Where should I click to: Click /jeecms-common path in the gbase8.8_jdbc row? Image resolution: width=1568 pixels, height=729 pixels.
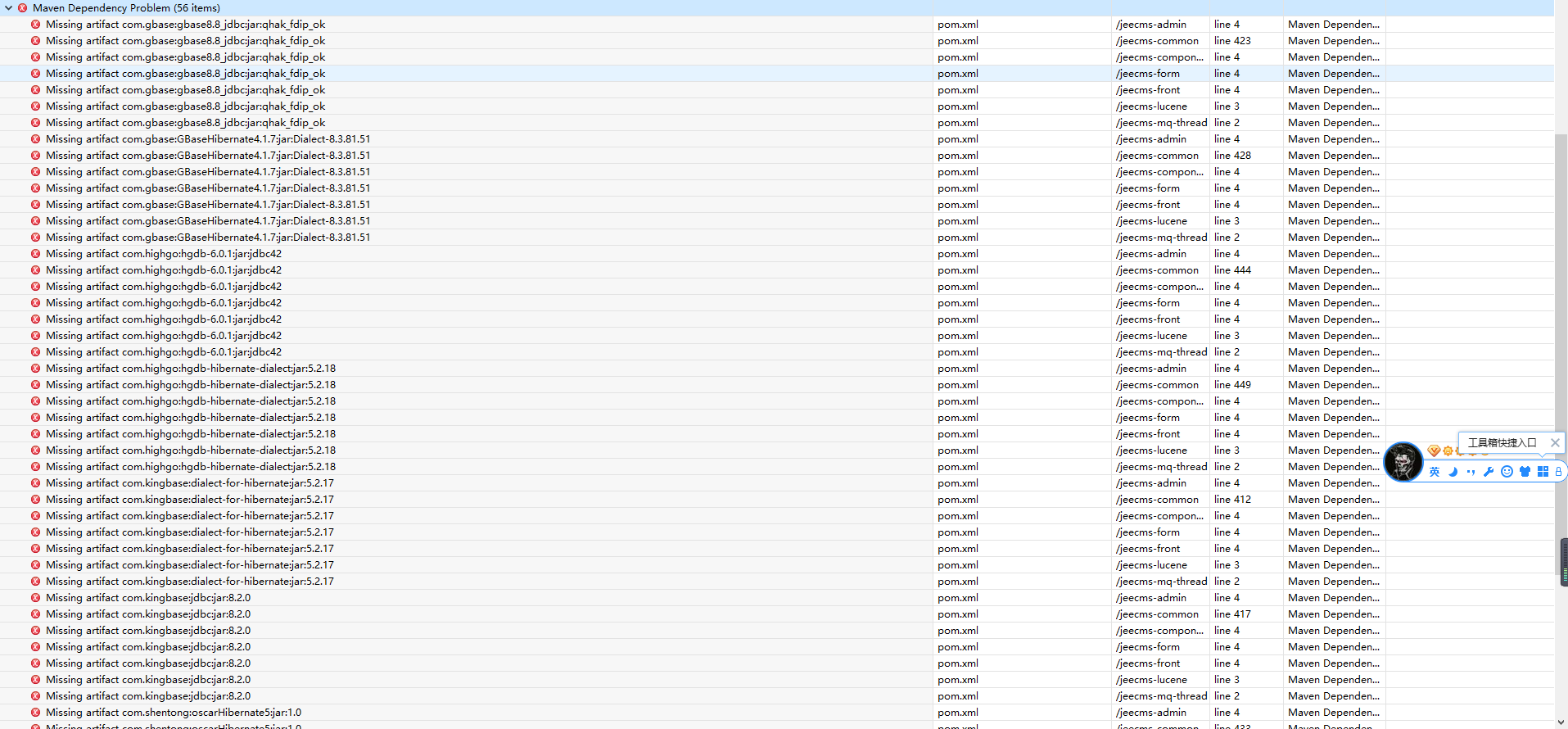1157,41
